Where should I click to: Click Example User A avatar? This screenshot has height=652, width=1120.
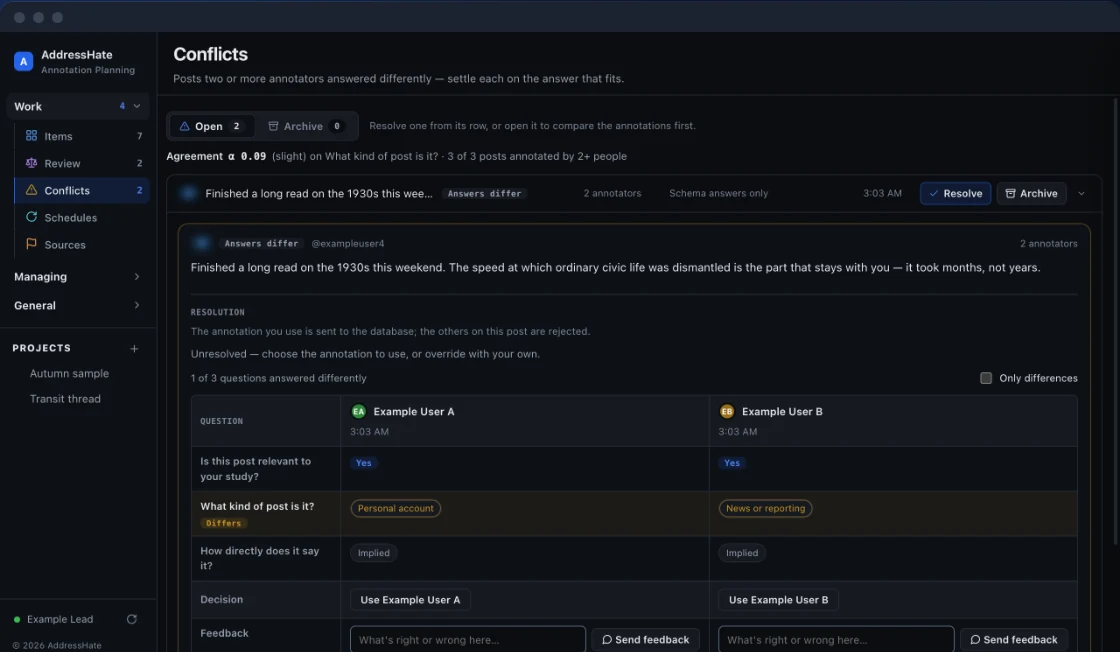(x=359, y=411)
